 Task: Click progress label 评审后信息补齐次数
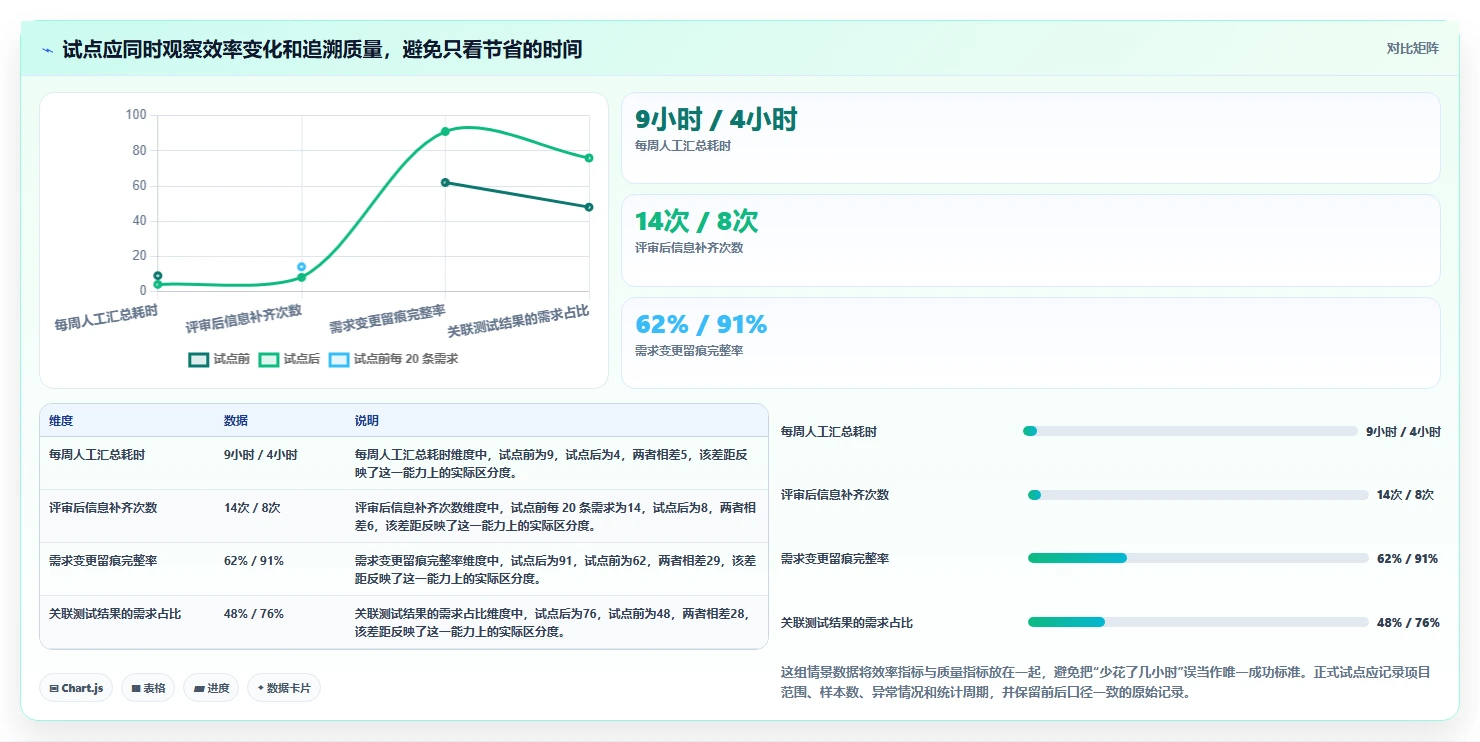tap(835, 495)
